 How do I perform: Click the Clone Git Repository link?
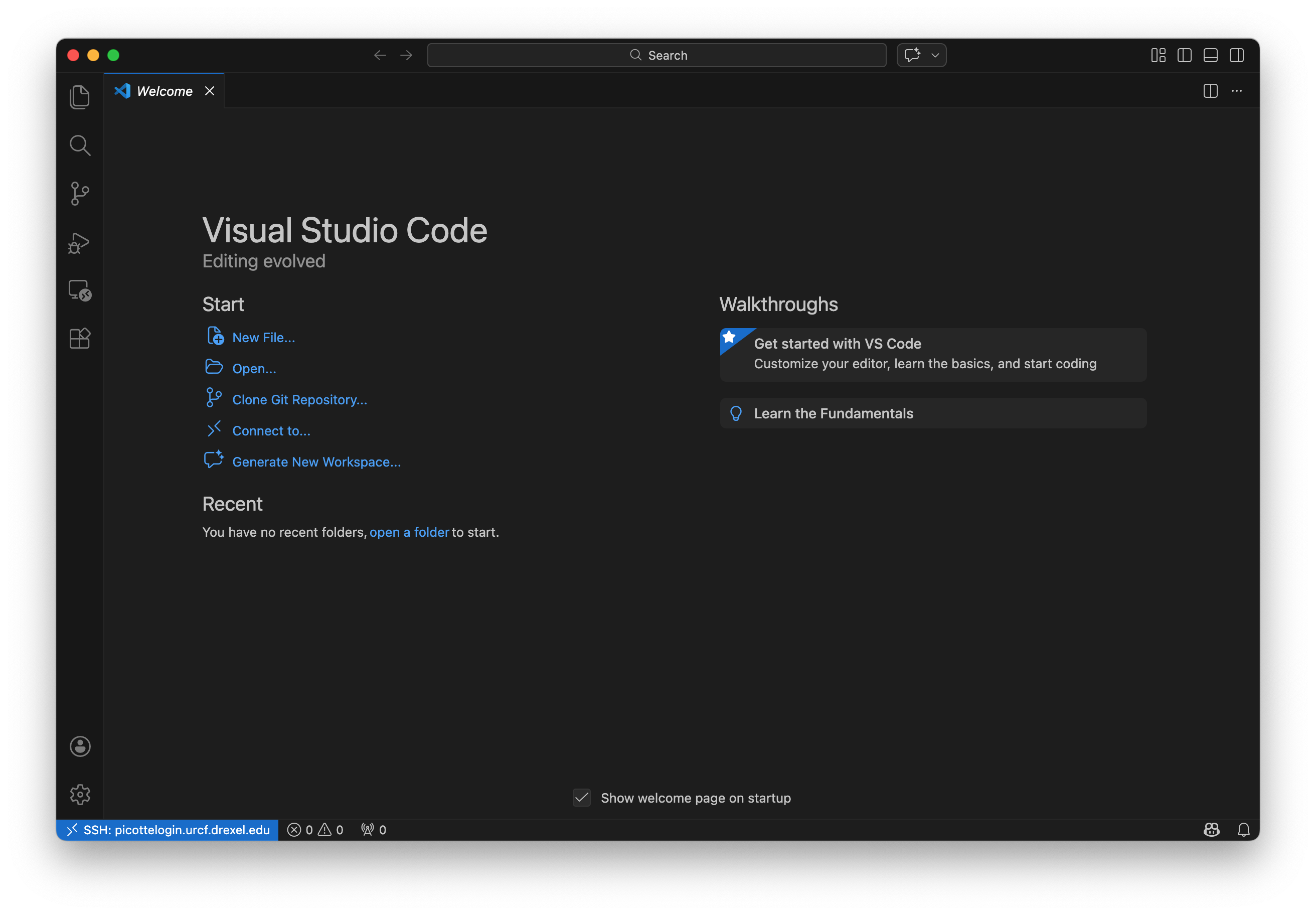(299, 400)
